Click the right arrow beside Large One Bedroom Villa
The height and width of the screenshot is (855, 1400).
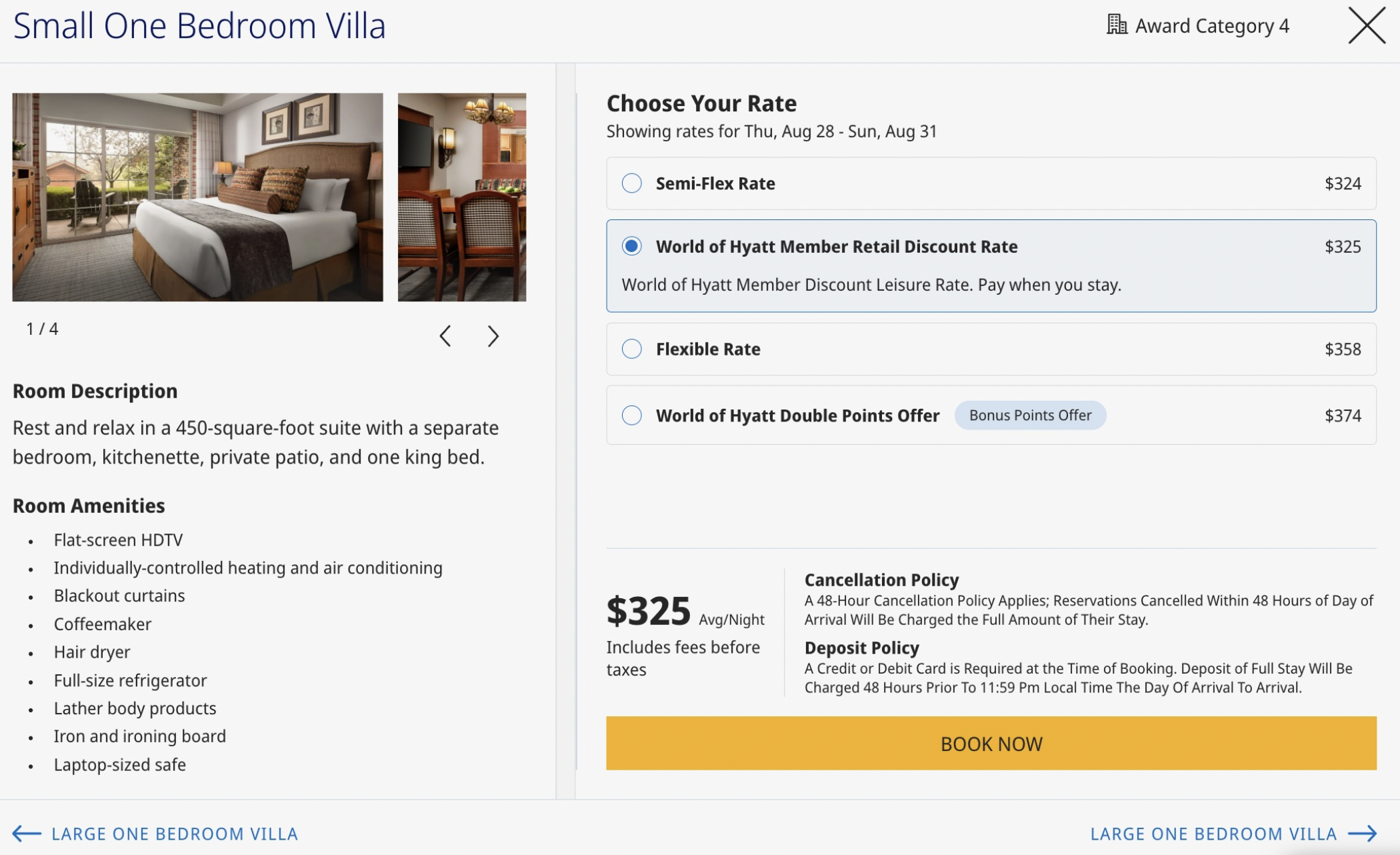(x=1362, y=834)
